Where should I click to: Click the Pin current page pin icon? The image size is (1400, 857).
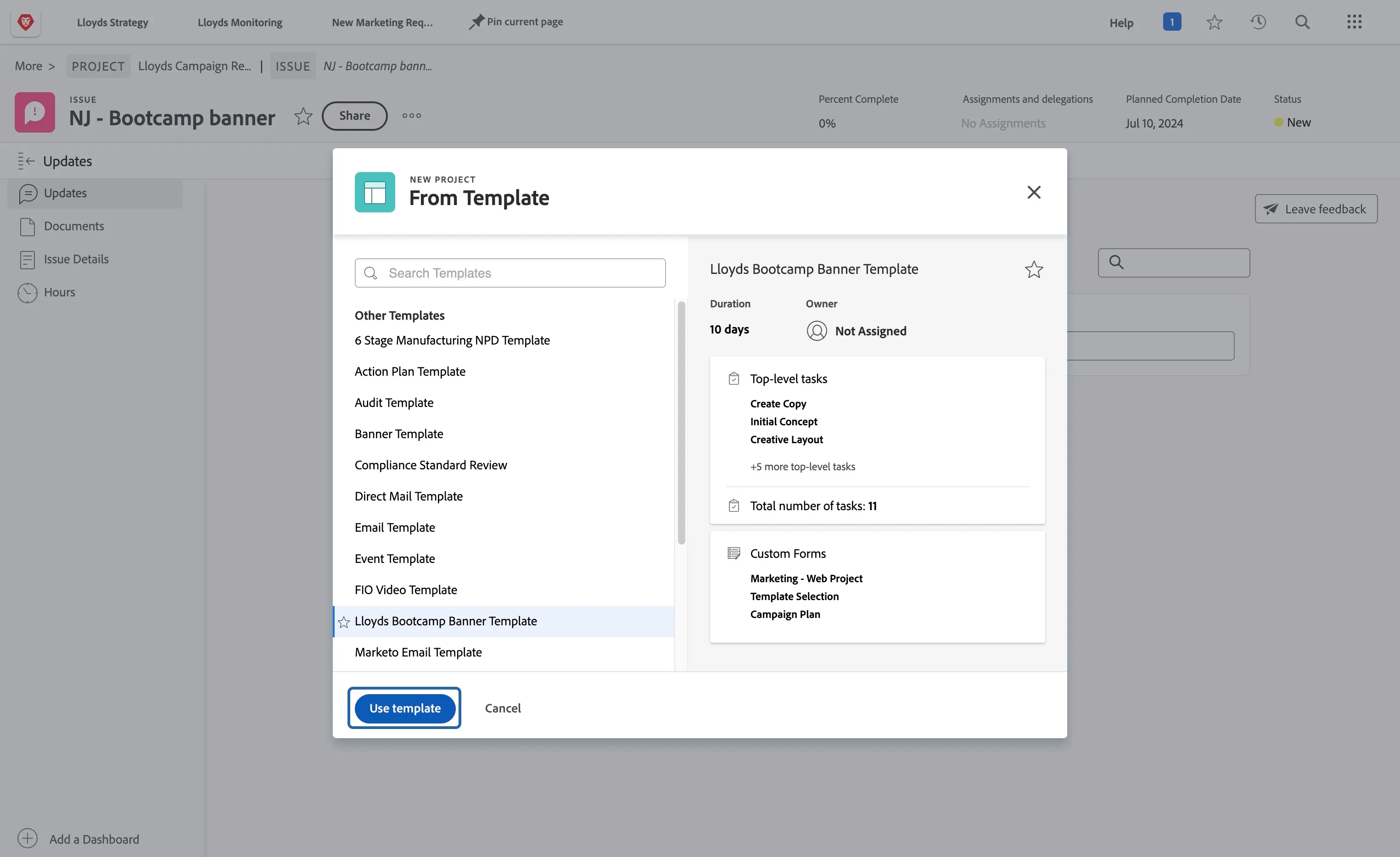[x=476, y=22]
